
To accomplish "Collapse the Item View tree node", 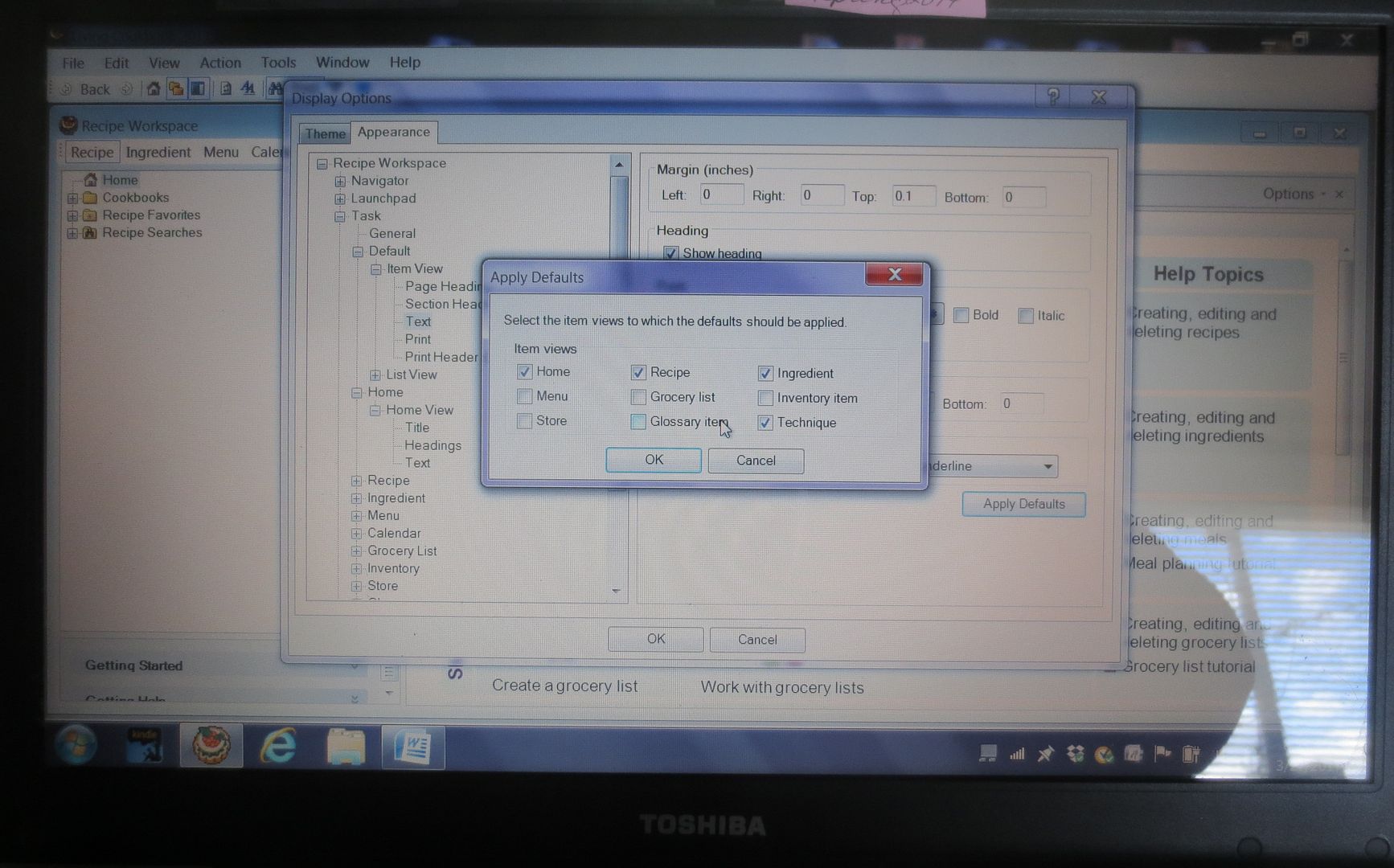I will click(375, 269).
